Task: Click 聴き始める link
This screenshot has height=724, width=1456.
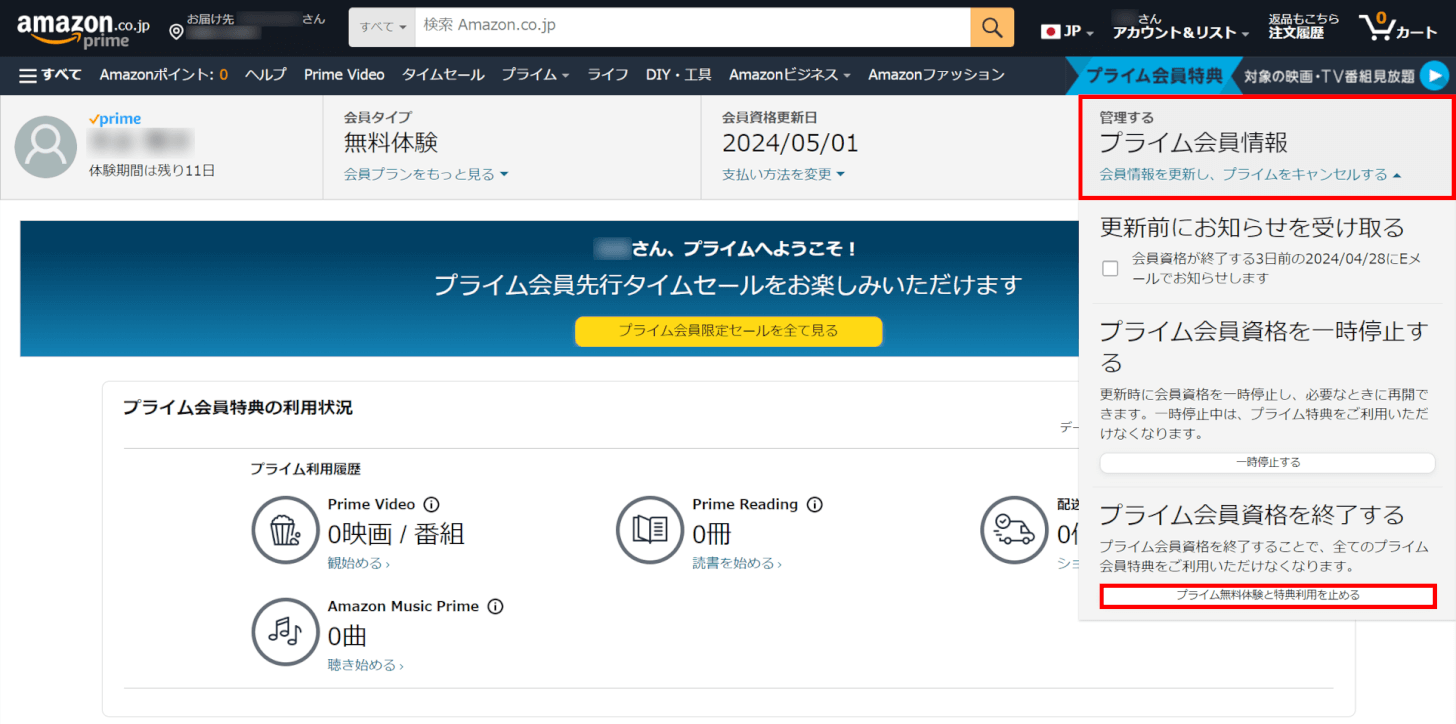Action: (x=365, y=666)
